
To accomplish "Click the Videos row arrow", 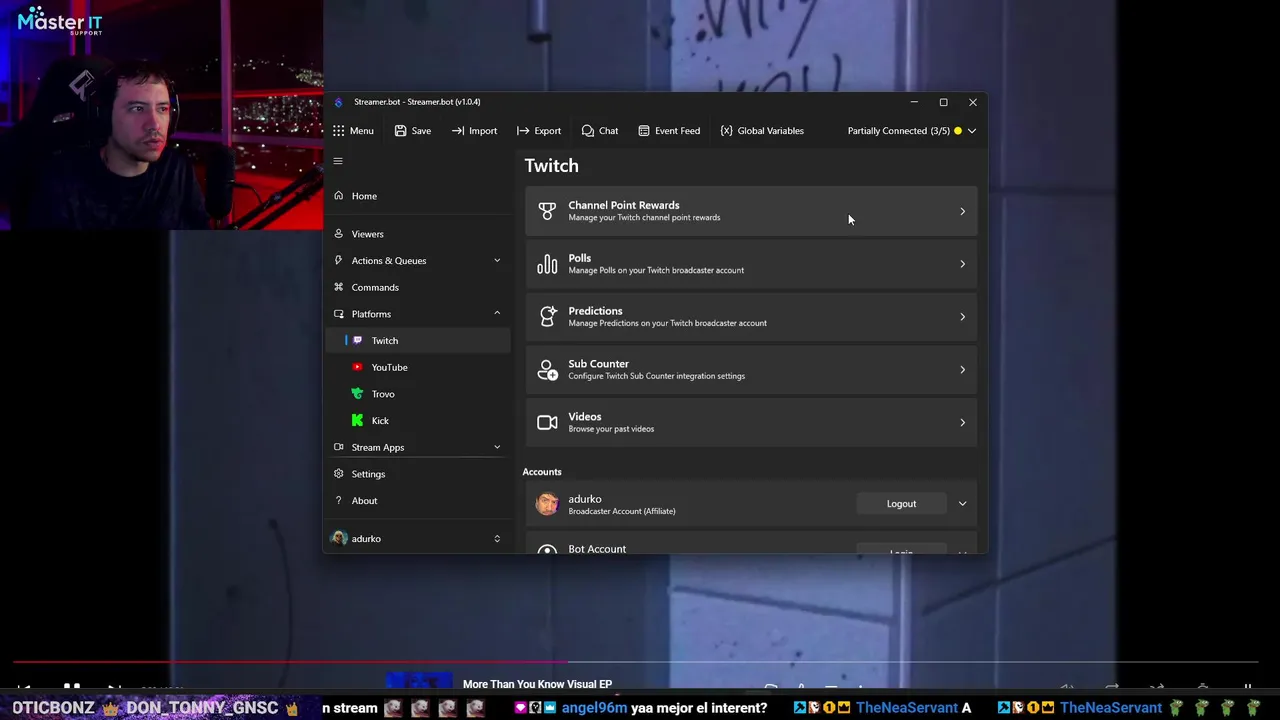I will [962, 423].
